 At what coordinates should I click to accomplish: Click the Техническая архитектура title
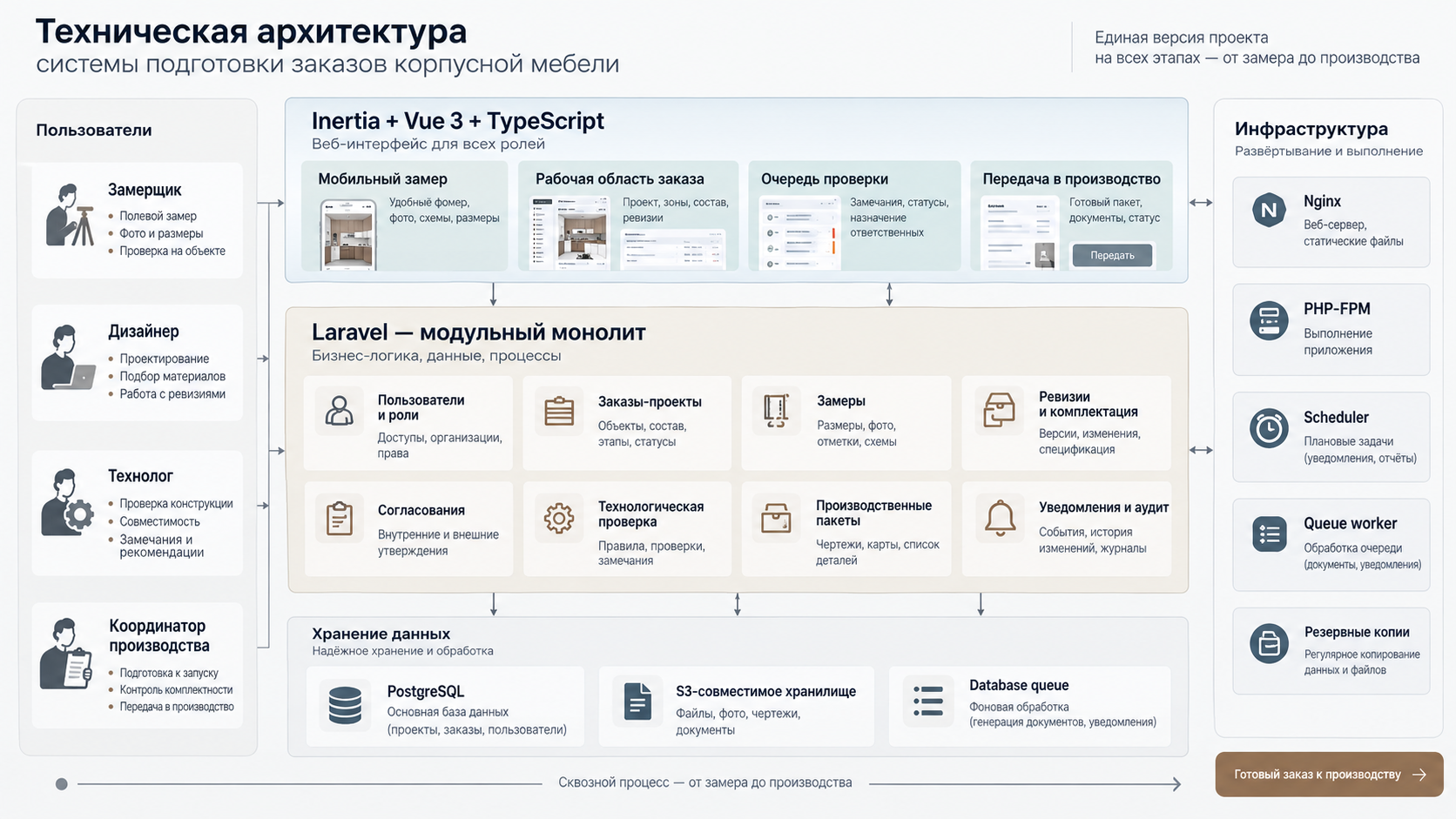(252, 32)
